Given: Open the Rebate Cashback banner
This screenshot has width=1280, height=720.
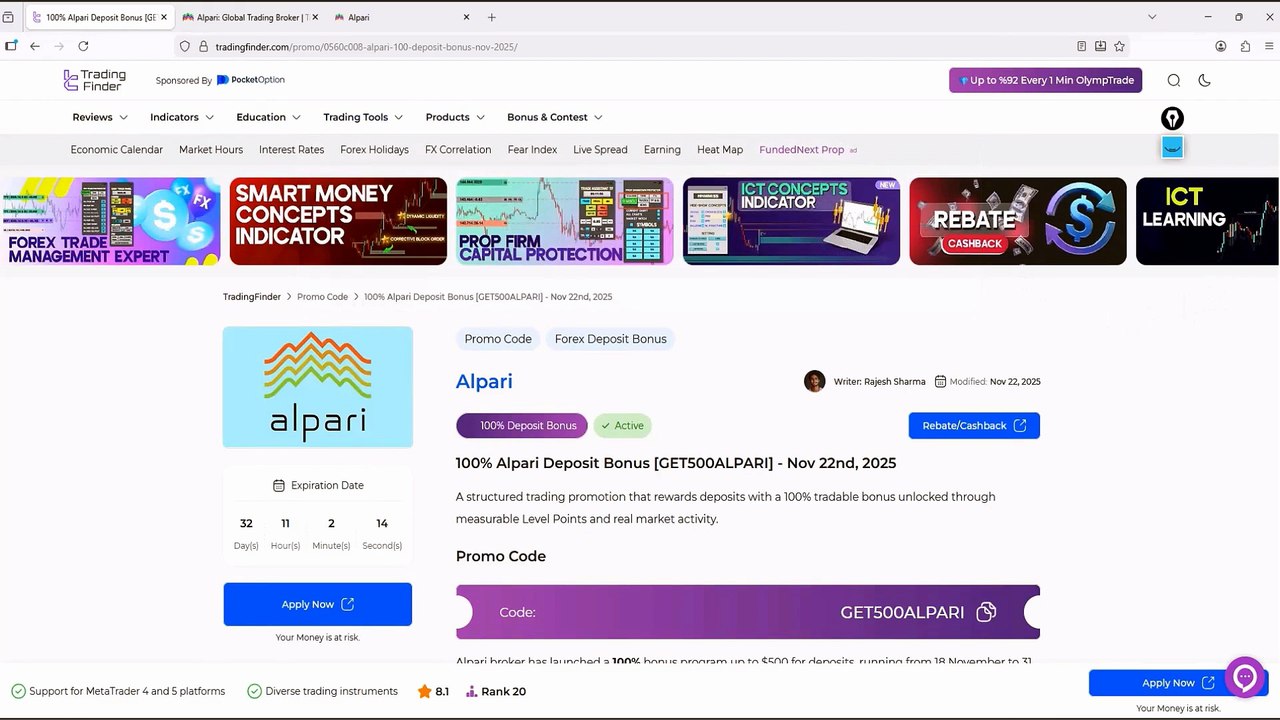Looking at the screenshot, I should (x=1018, y=221).
